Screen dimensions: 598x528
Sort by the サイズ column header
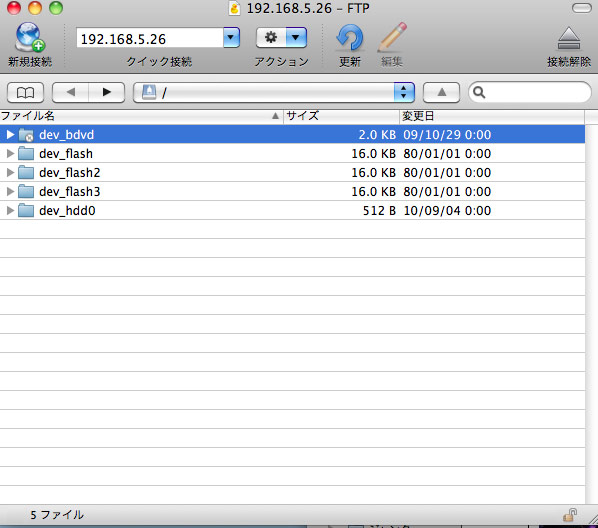[x=341, y=116]
